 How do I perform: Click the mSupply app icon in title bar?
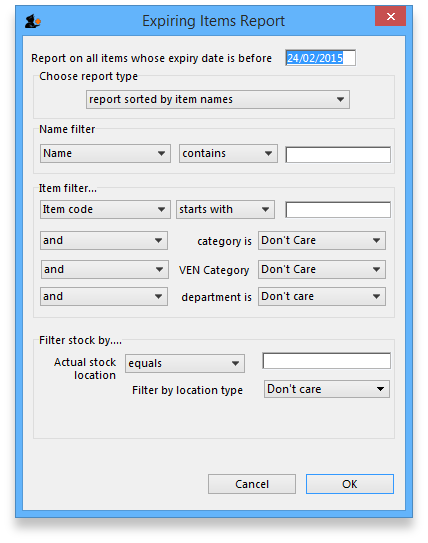pos(33,21)
